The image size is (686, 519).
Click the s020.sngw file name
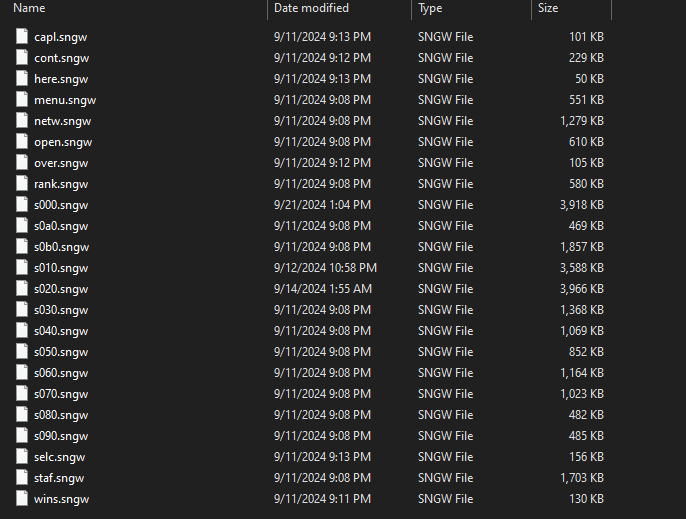click(61, 289)
